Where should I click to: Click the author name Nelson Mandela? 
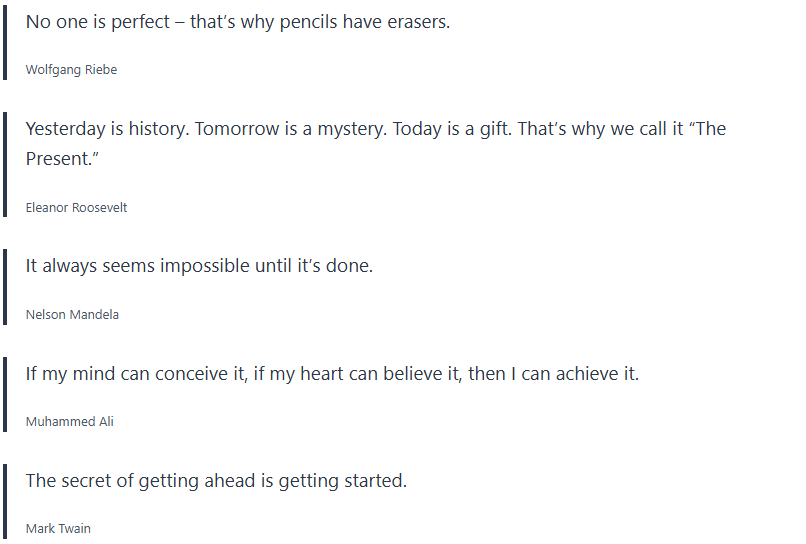coord(72,314)
